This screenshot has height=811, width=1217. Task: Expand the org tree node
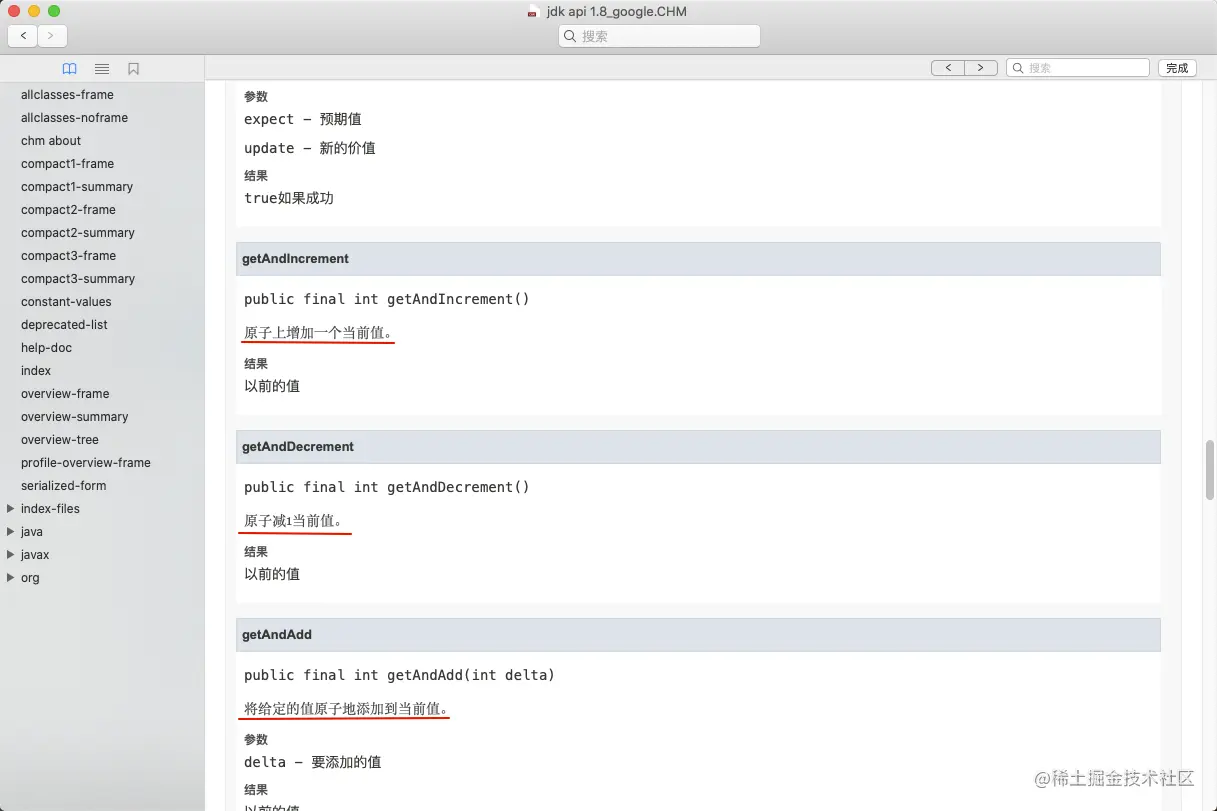tap(11, 577)
